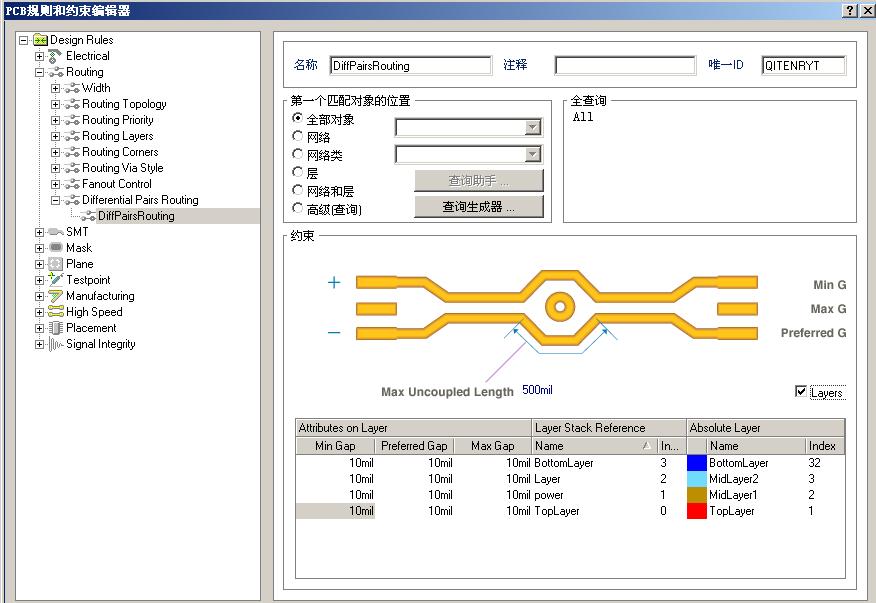Click the Width rule icon
The height and width of the screenshot is (603, 876).
click(72, 88)
